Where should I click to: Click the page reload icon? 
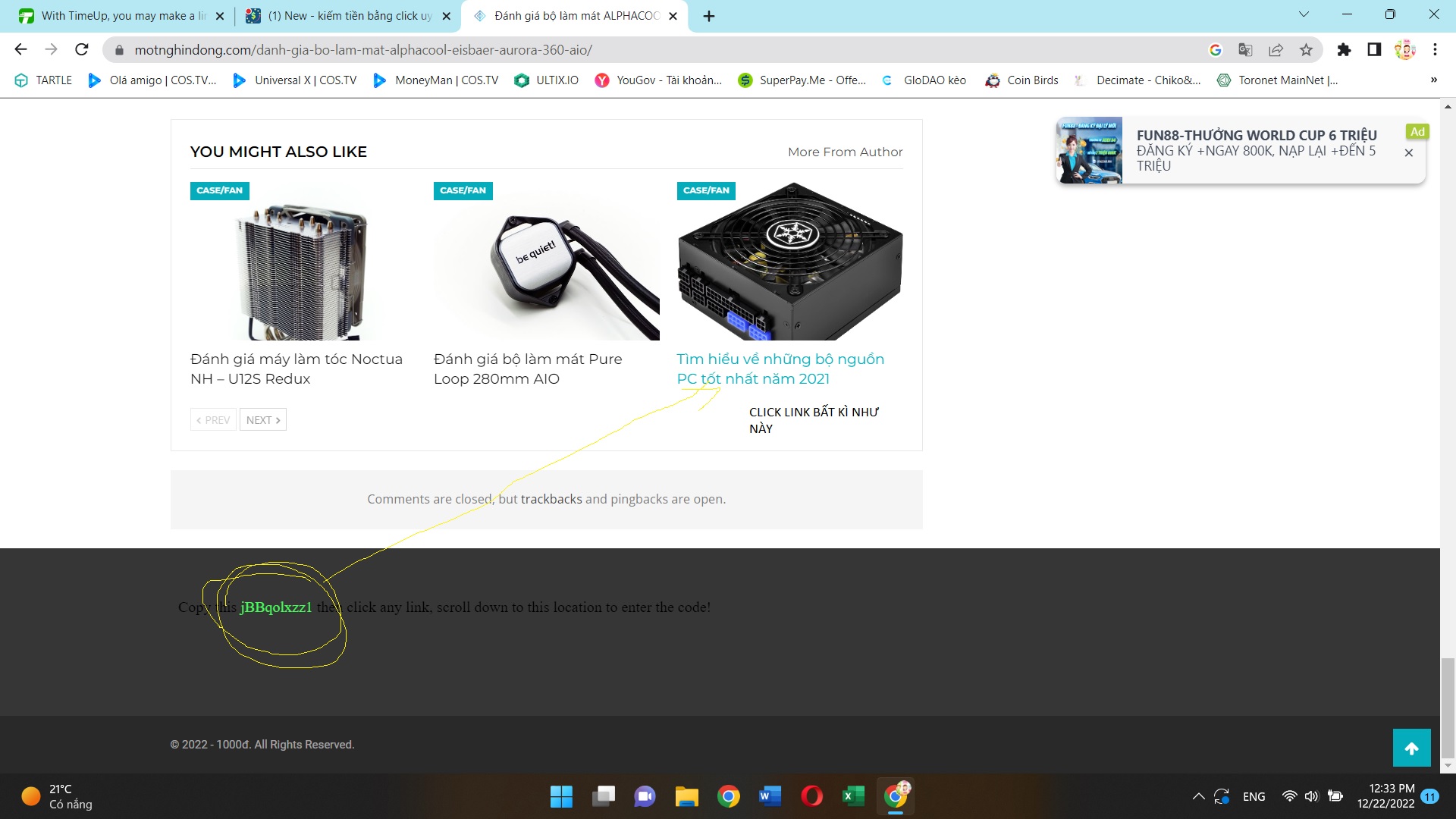[x=82, y=50]
